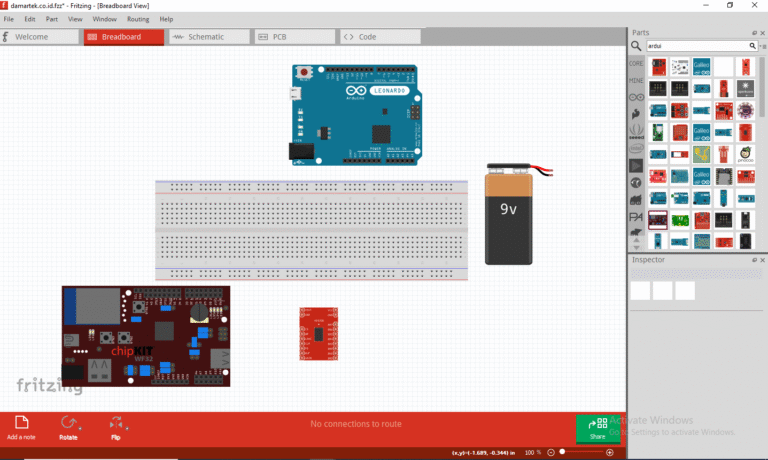Select the Spark Core star part thumbnail

(x=745, y=89)
